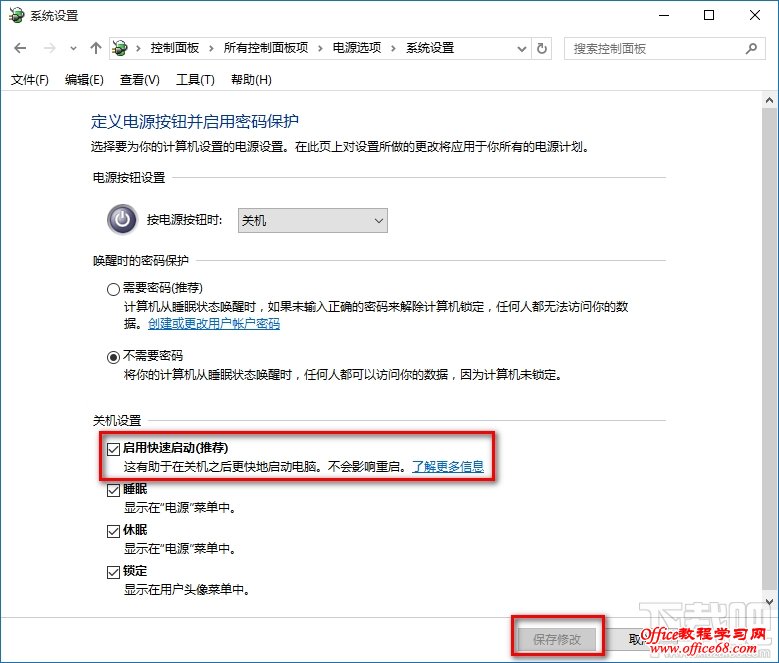Minimize the 系统设置 window
This screenshot has width=779, height=663.
coord(664,15)
